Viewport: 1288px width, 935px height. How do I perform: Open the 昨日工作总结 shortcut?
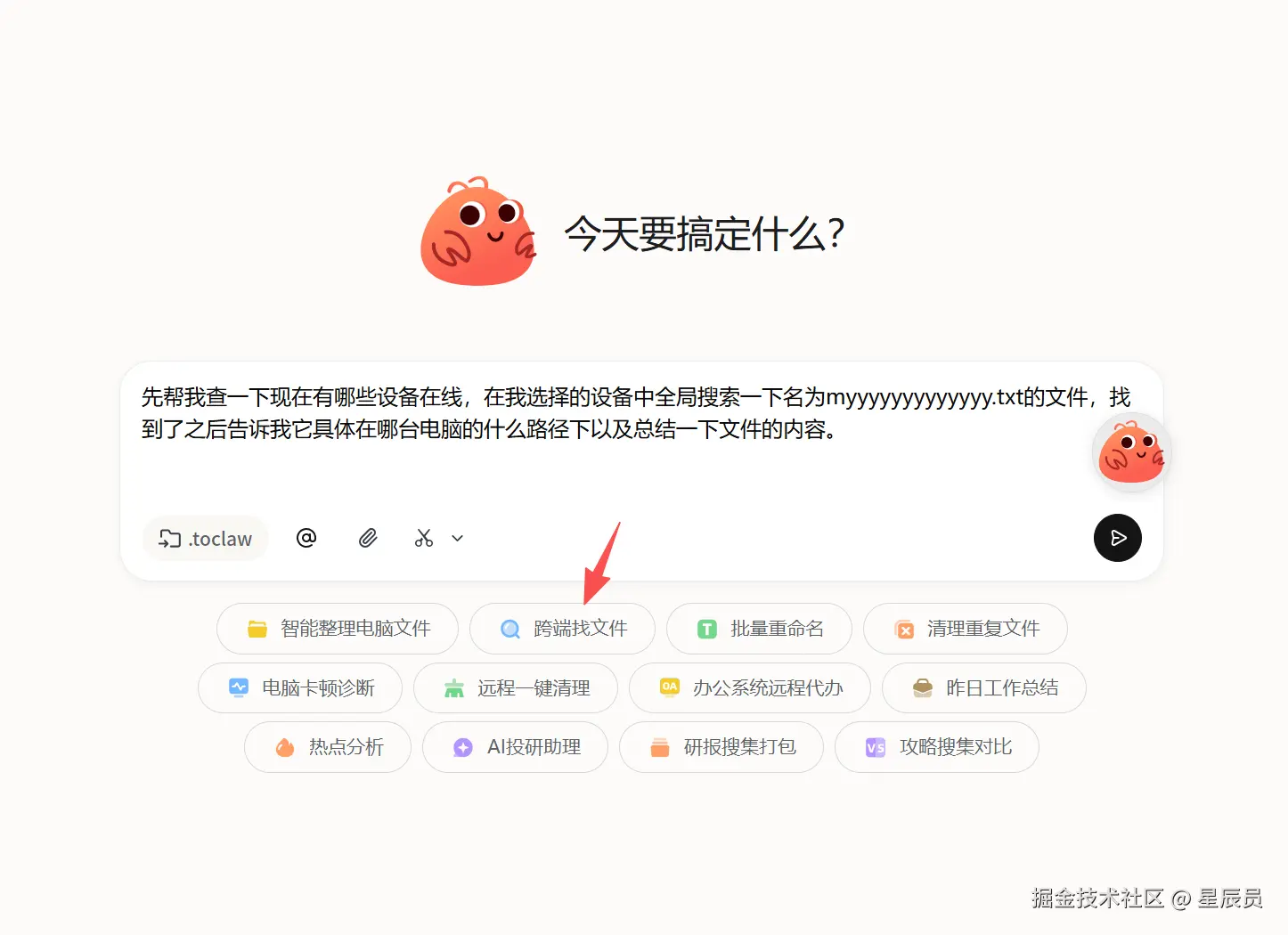click(x=984, y=687)
